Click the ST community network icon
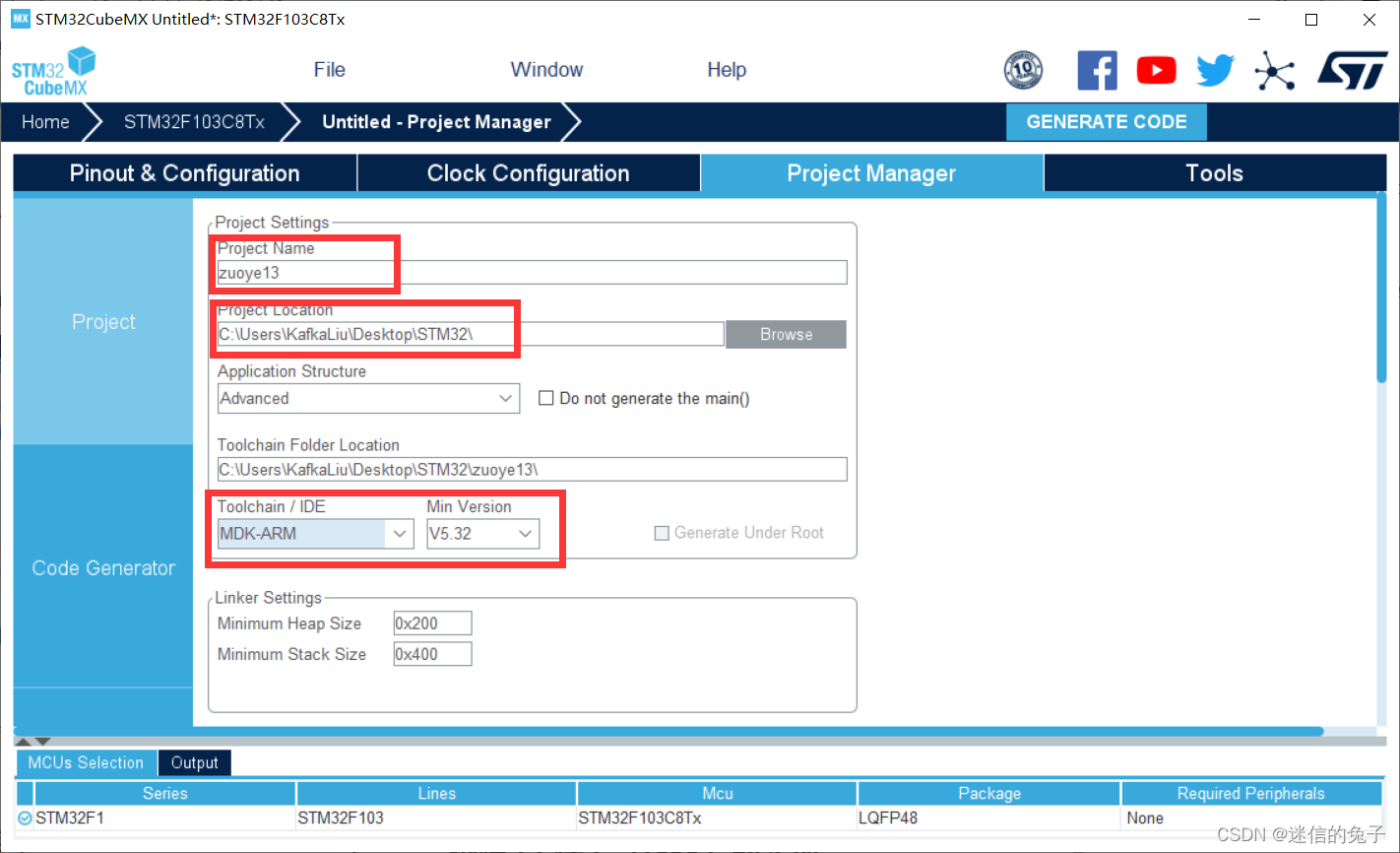1400x853 pixels. pyautogui.click(x=1275, y=70)
